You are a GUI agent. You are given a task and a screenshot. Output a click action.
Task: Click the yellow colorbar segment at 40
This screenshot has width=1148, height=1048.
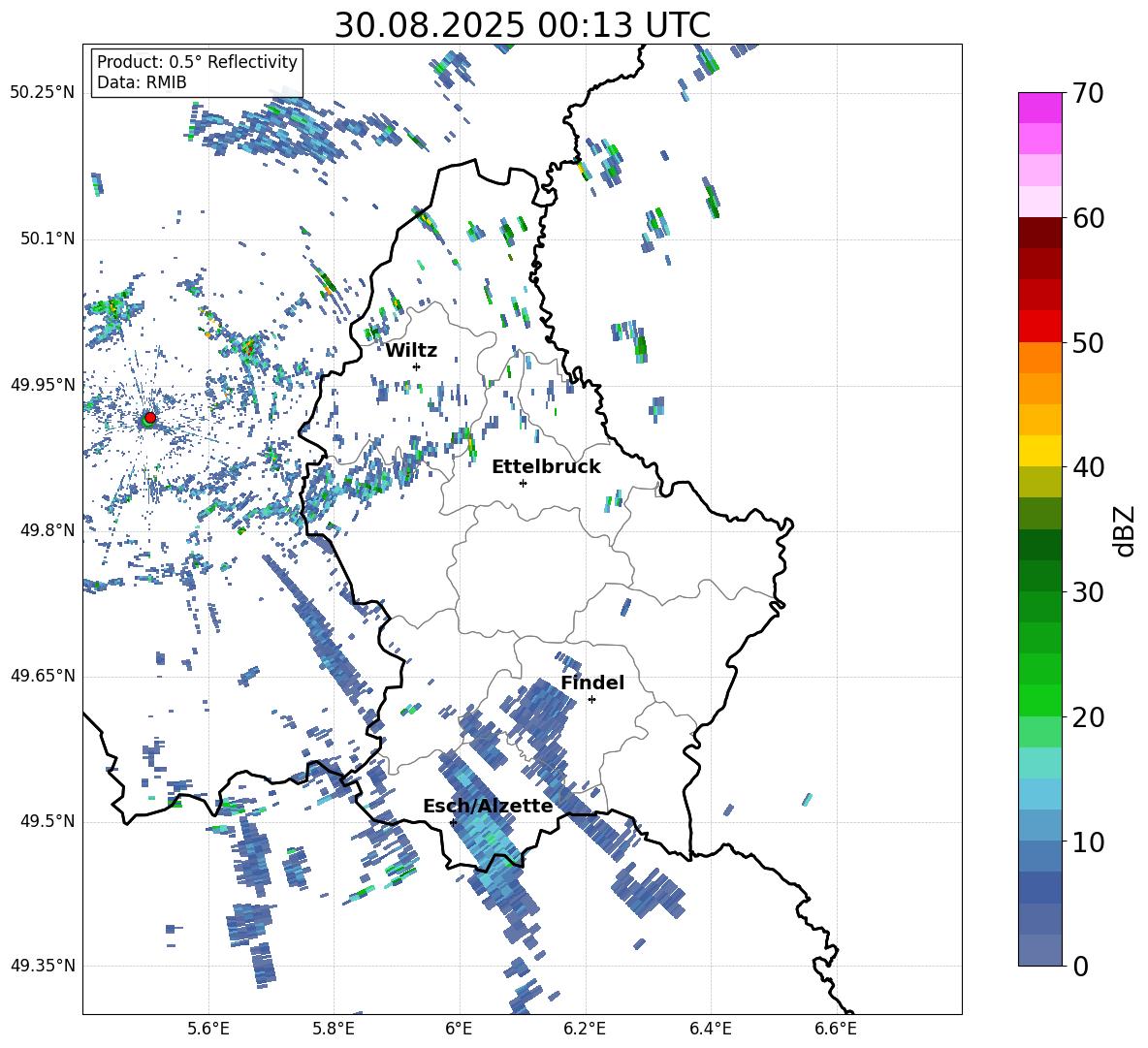click(1039, 451)
